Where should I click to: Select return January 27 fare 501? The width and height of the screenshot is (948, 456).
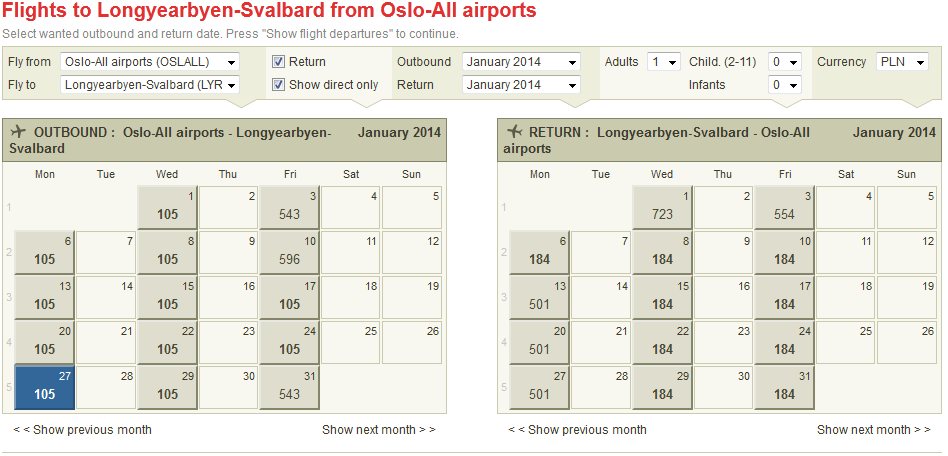[x=540, y=388]
